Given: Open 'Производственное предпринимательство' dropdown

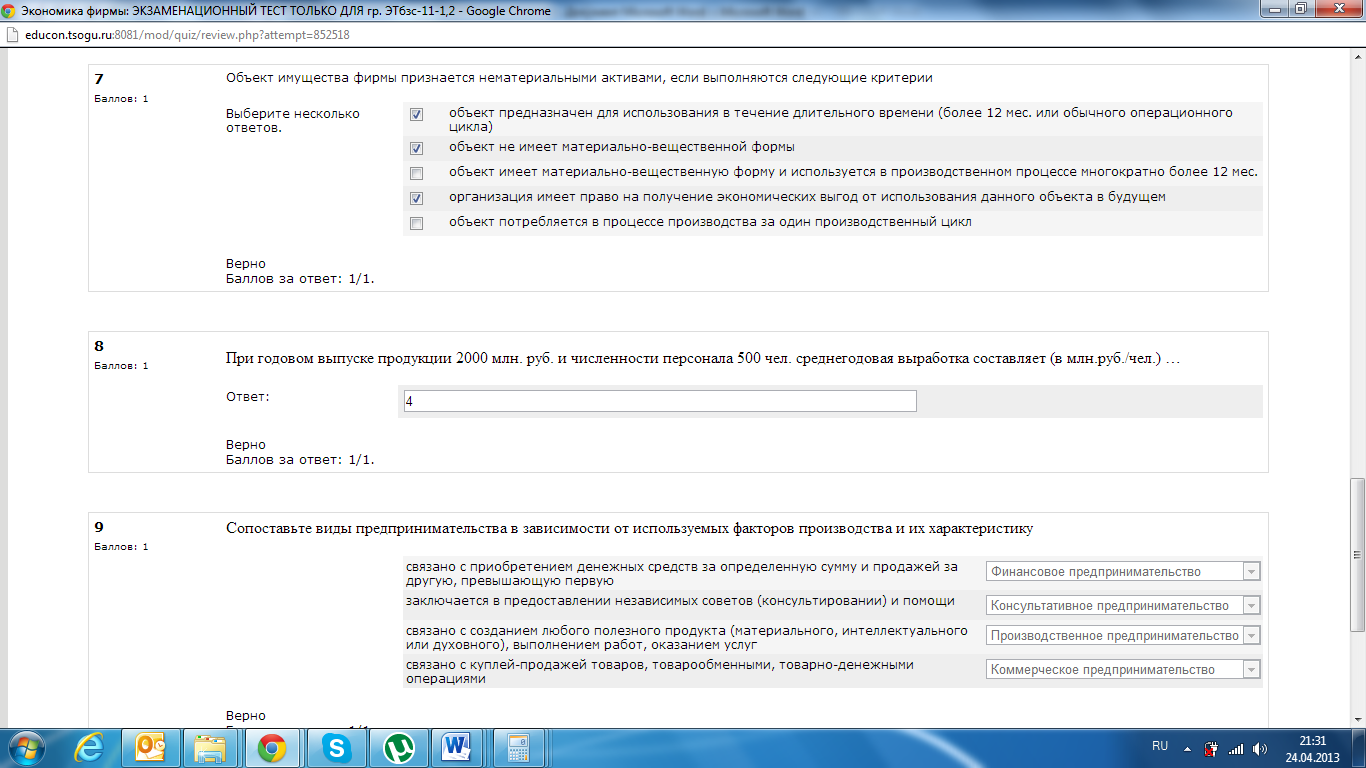Looking at the screenshot, I should (x=1123, y=635).
